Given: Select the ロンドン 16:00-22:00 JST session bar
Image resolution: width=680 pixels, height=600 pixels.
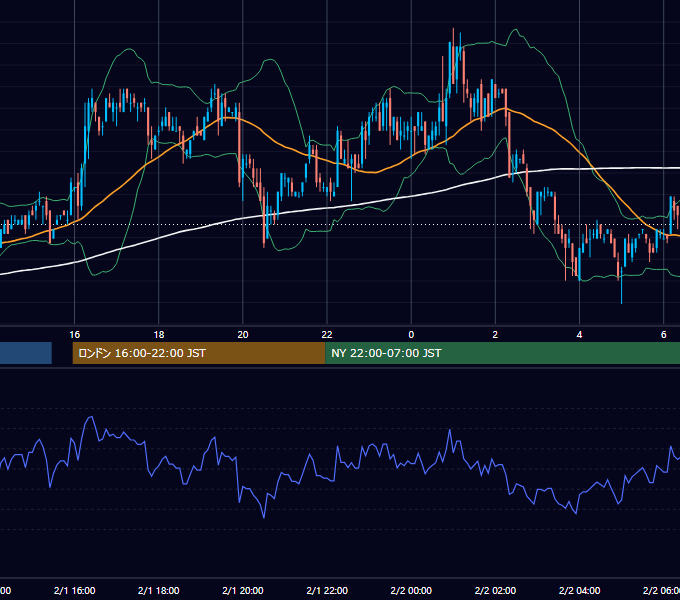Looking at the screenshot, I should tap(199, 353).
